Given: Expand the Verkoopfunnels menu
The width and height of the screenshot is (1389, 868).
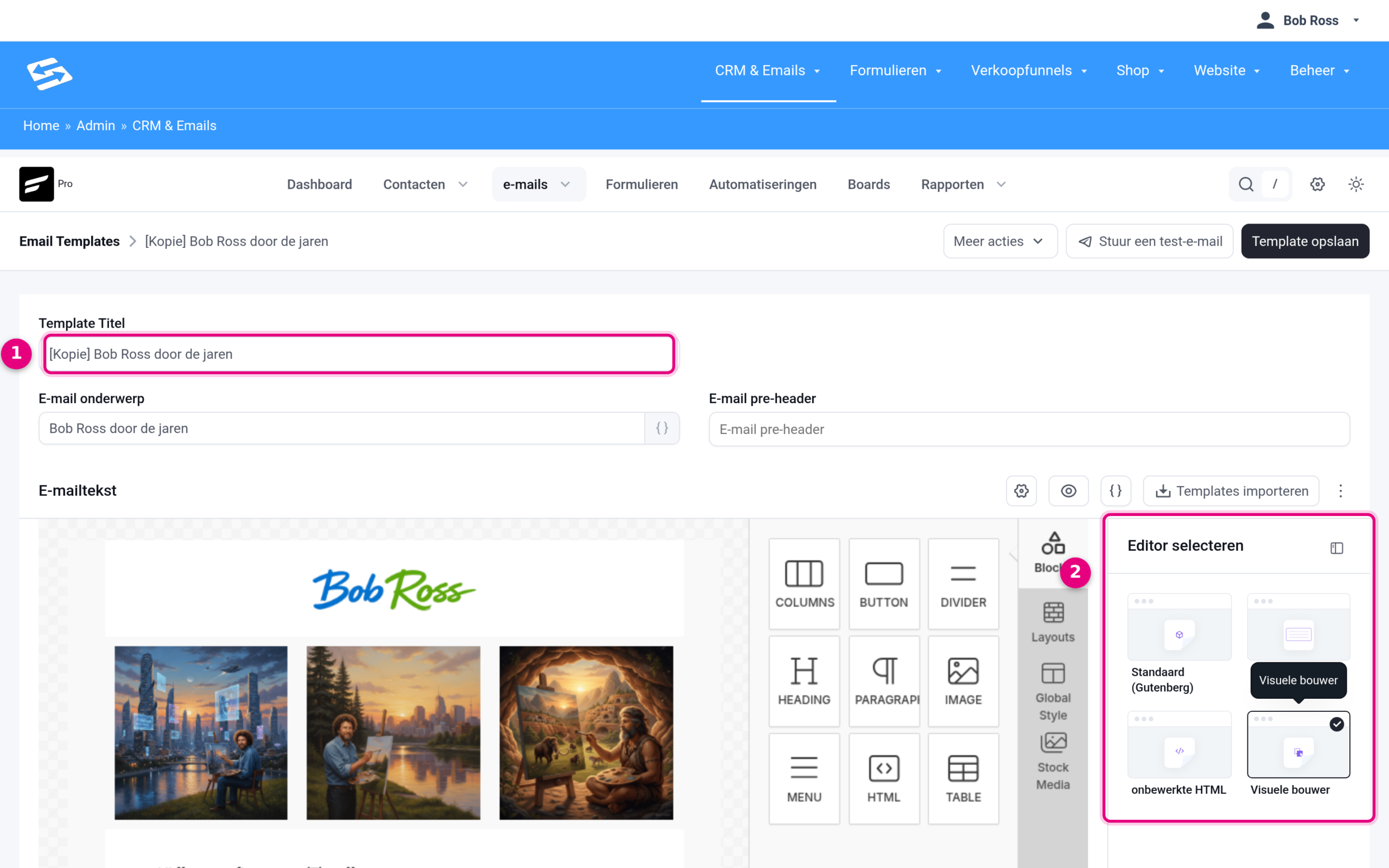Looking at the screenshot, I should point(1029,70).
